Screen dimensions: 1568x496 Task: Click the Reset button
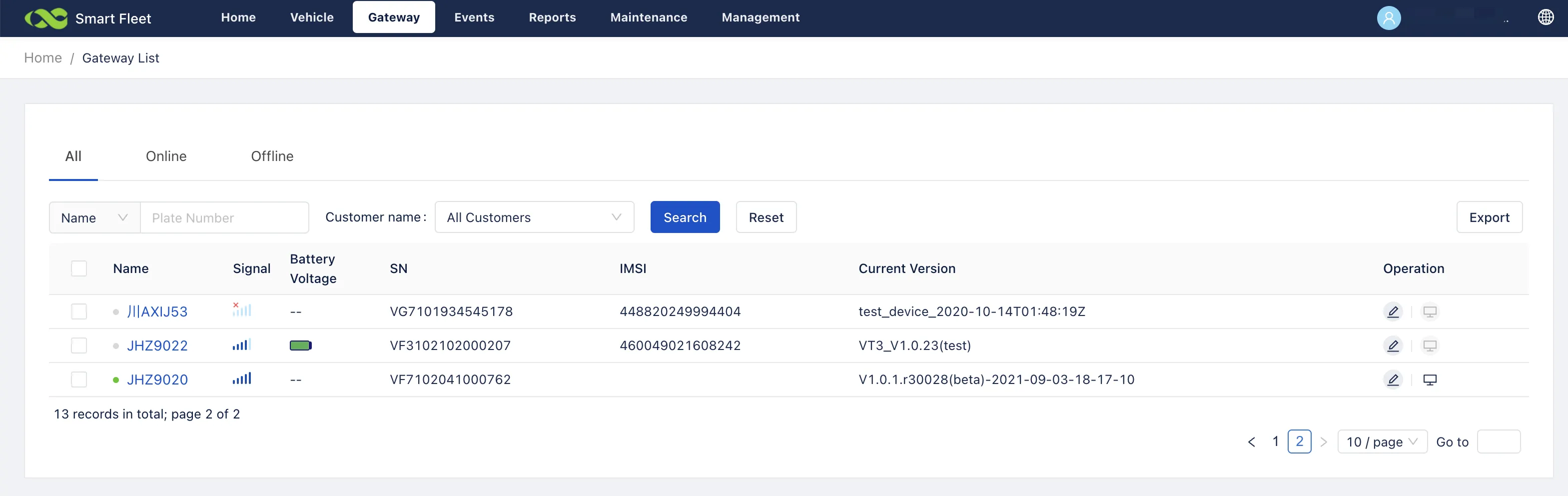[x=767, y=217]
